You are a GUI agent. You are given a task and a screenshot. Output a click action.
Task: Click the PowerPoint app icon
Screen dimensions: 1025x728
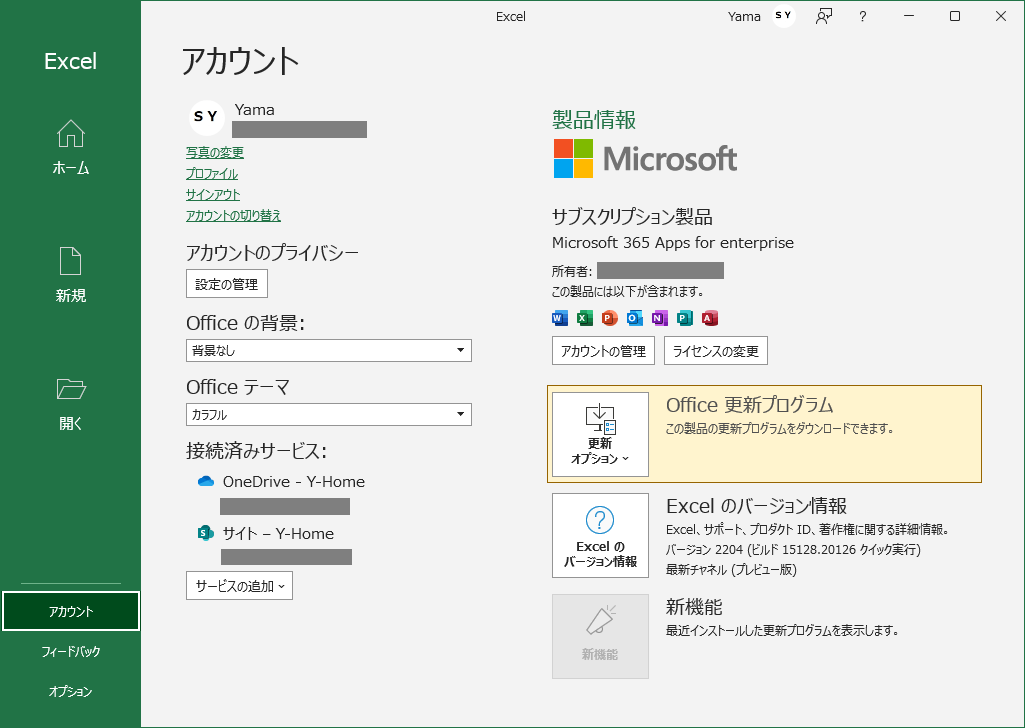pos(609,318)
